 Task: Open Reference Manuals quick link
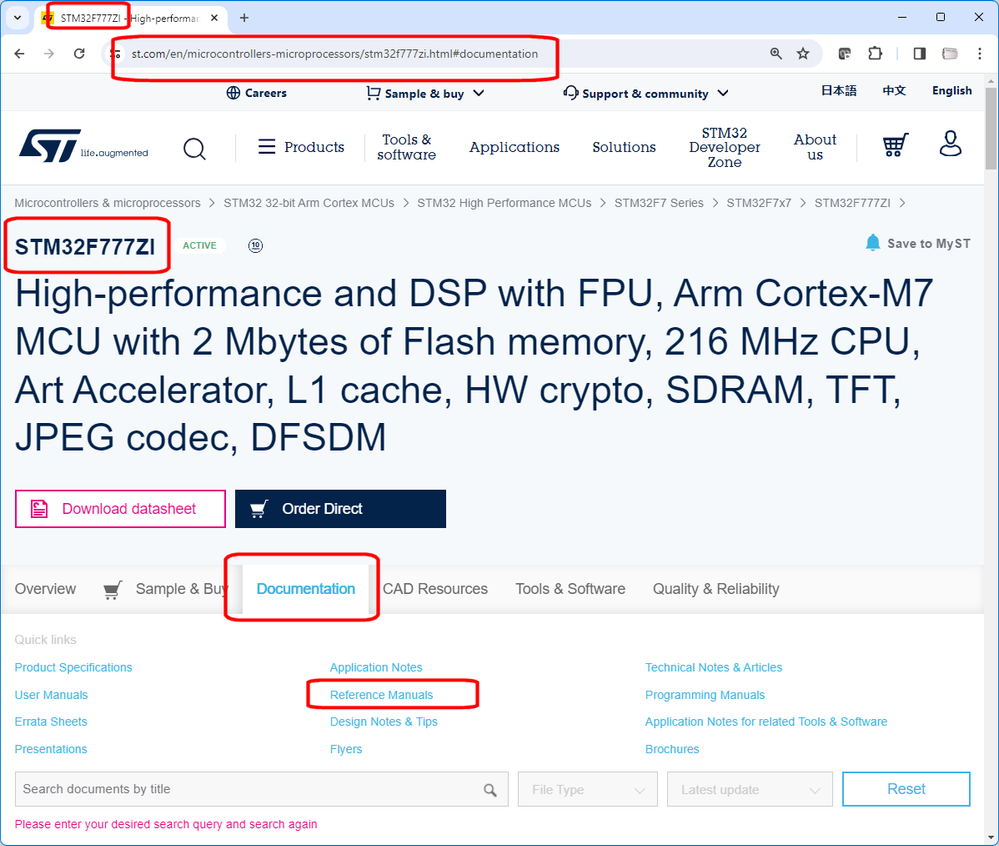coord(381,695)
